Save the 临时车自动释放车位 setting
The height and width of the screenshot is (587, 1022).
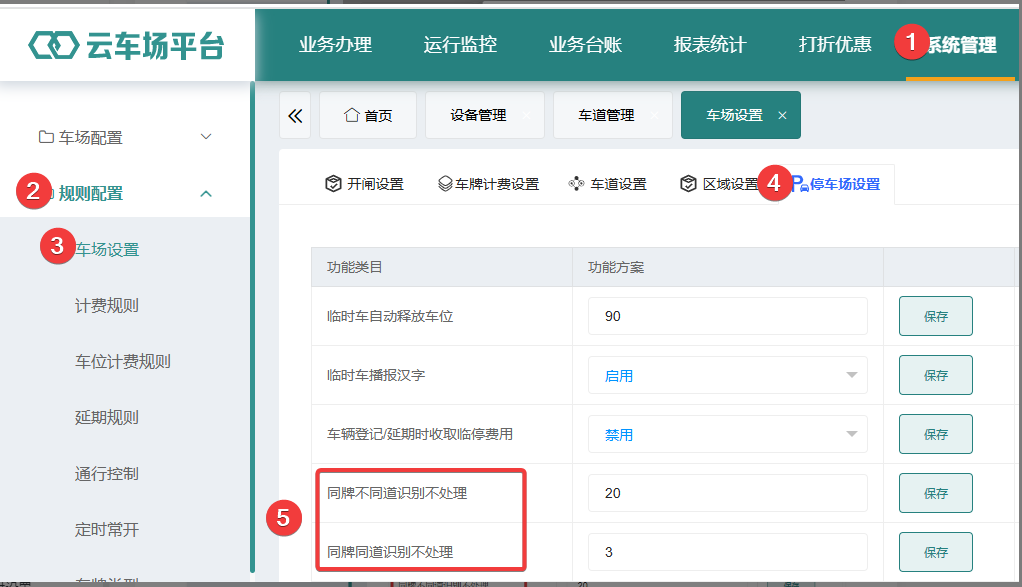click(x=935, y=316)
